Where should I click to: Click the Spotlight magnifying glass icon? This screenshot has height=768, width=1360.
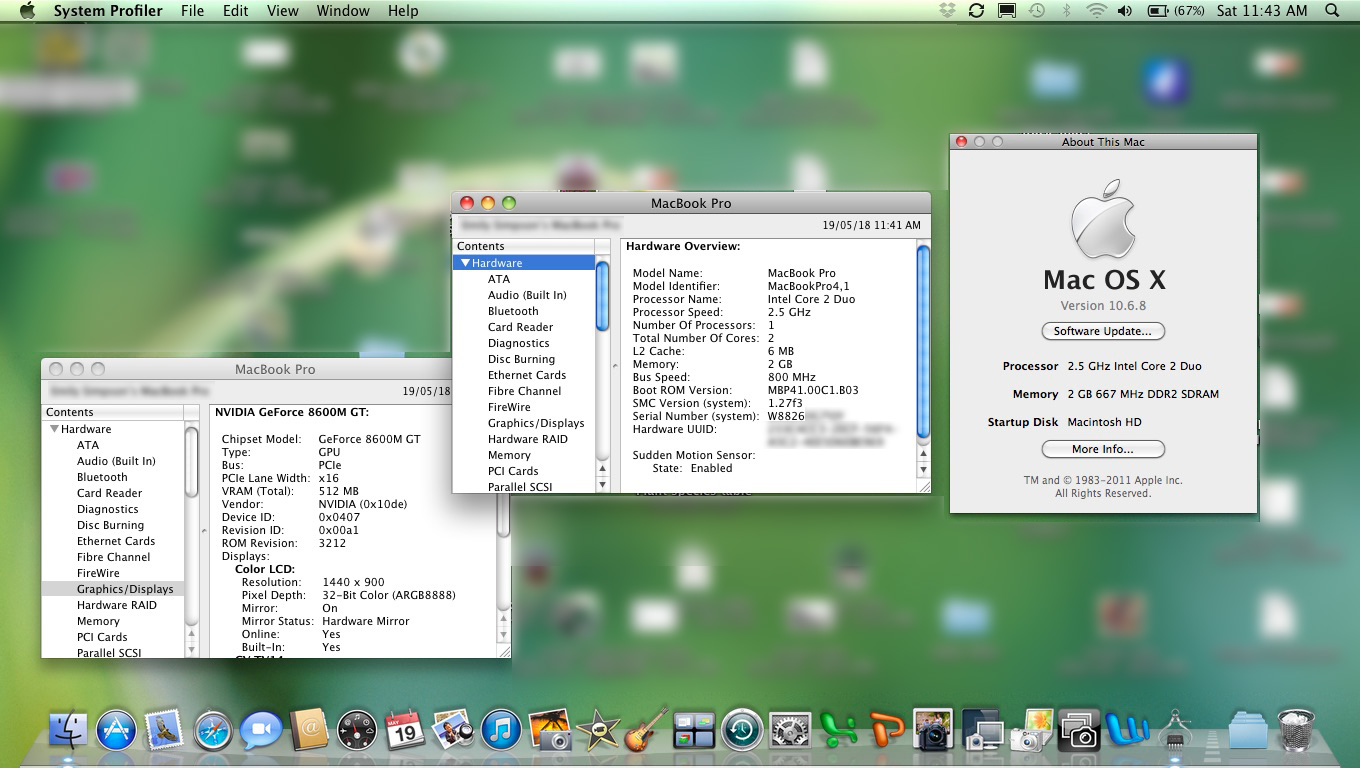(x=1332, y=11)
